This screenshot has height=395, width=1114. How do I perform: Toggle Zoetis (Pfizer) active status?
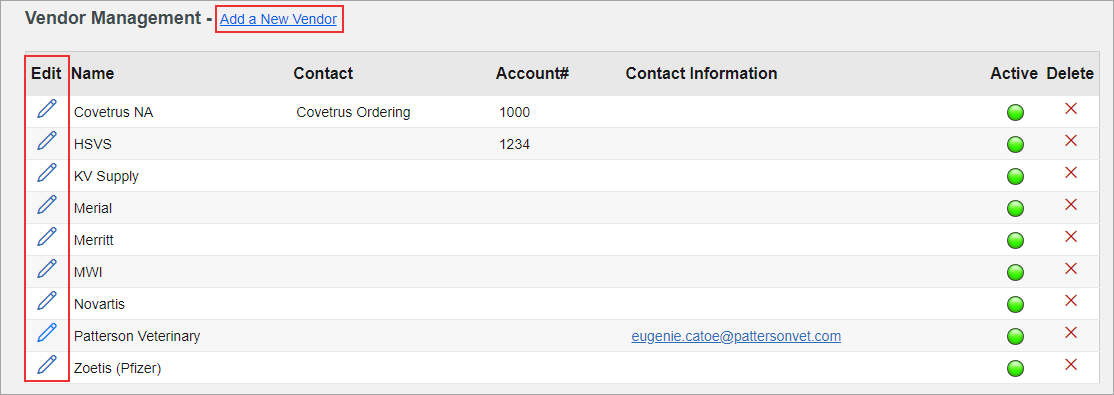point(1015,368)
